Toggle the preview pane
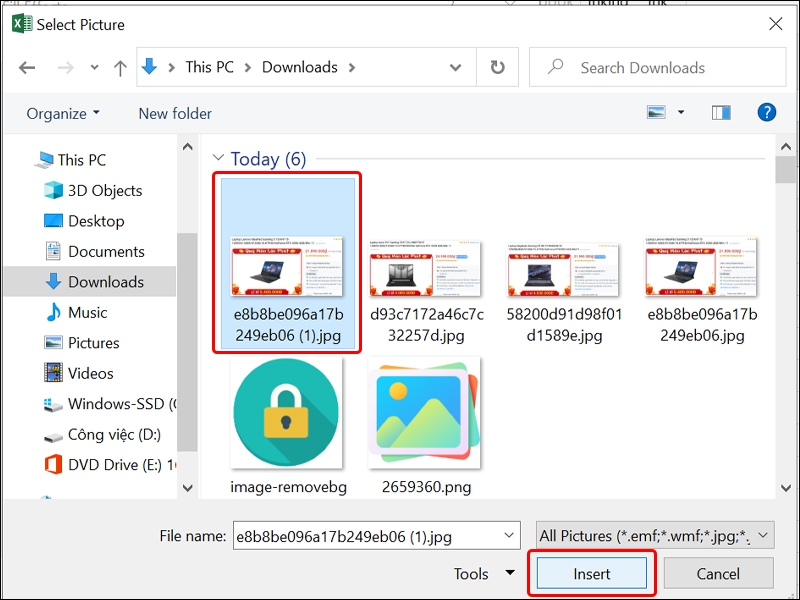 pyautogui.click(x=721, y=112)
